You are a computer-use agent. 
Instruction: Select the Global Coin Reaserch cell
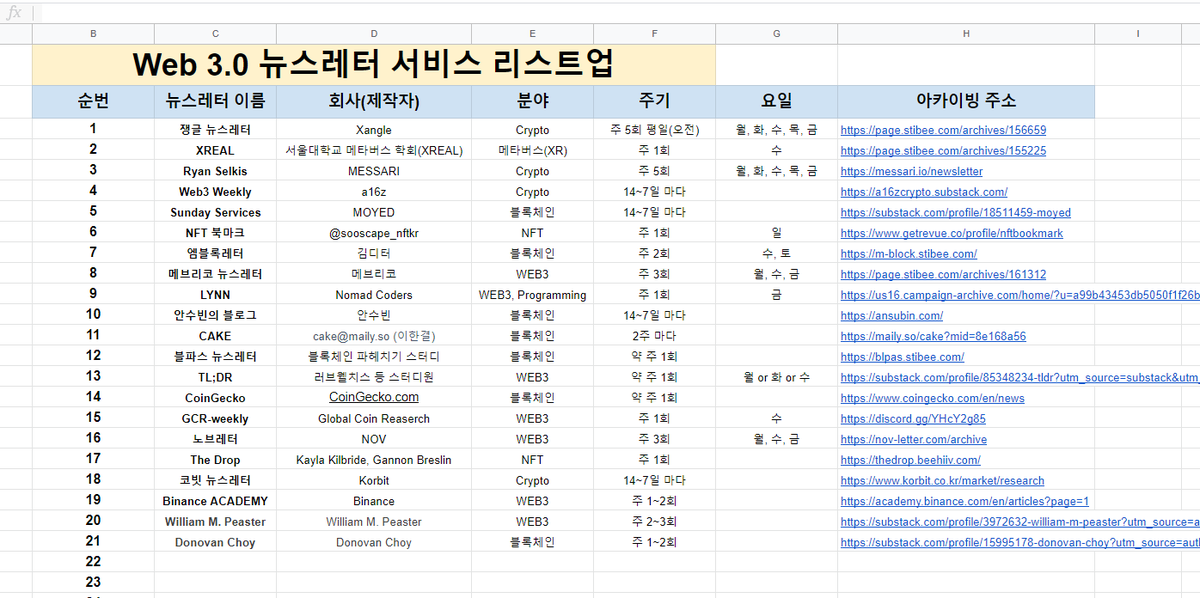[374, 419]
